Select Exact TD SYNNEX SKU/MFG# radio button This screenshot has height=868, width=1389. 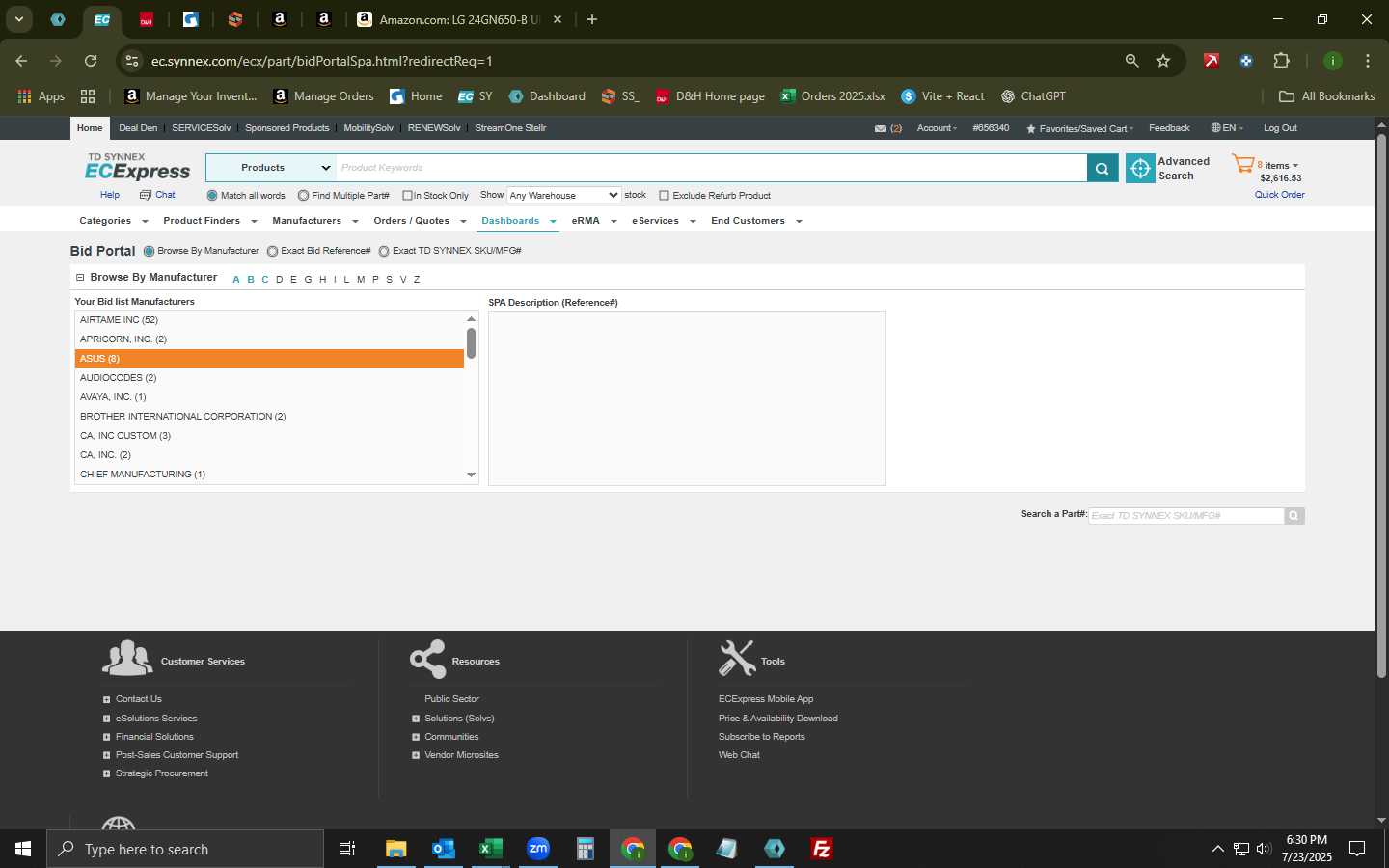(384, 251)
